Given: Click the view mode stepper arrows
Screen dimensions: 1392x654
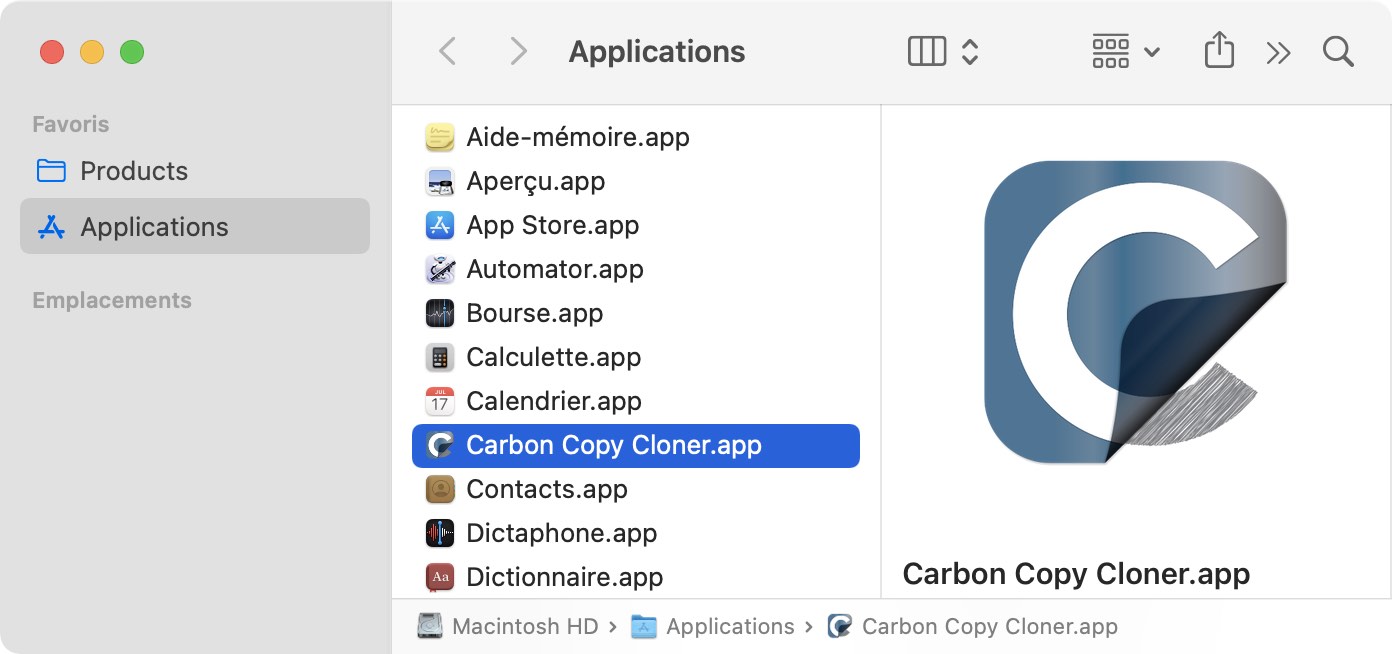Looking at the screenshot, I should (969, 52).
